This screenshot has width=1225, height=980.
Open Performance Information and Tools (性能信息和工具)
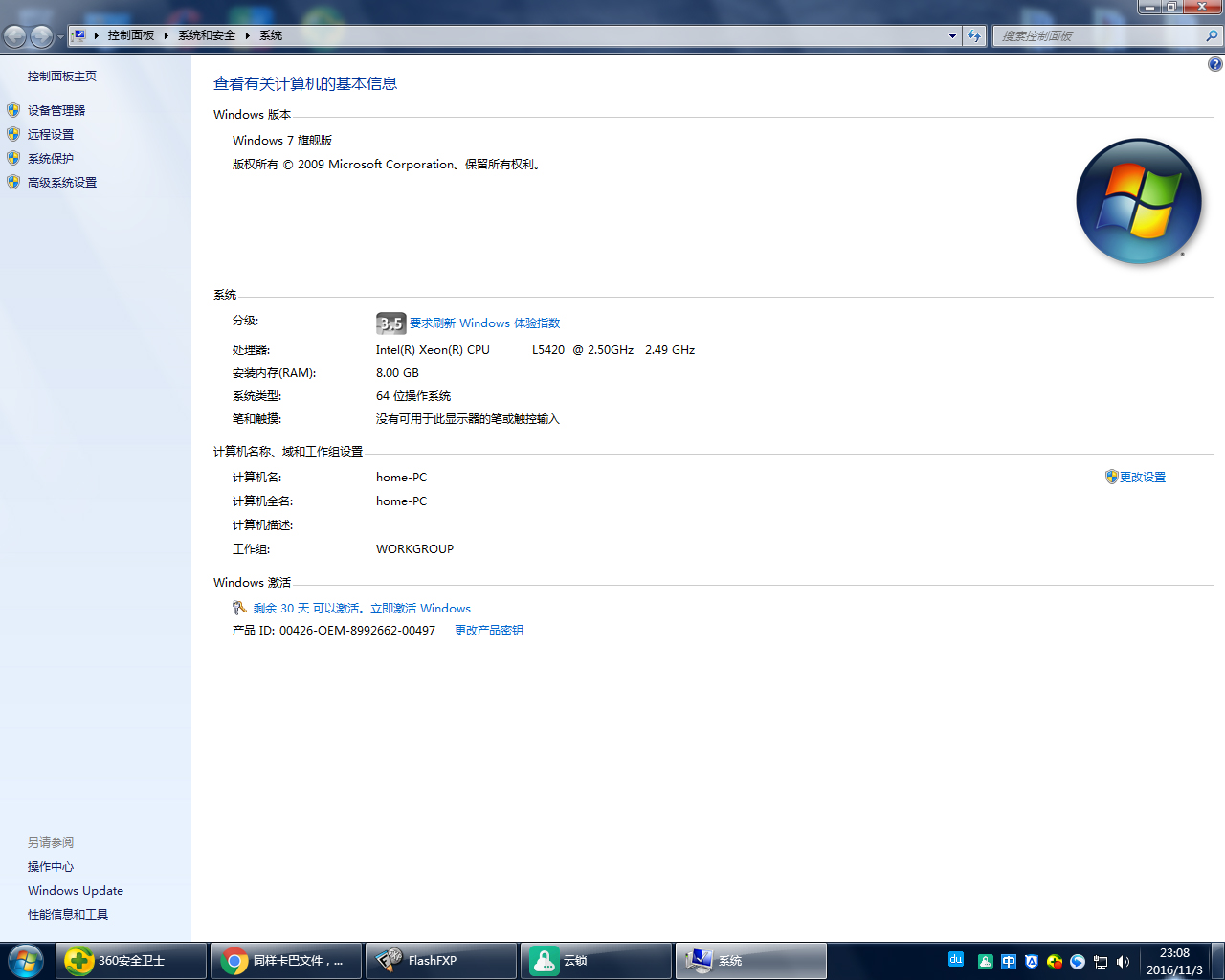pos(68,915)
